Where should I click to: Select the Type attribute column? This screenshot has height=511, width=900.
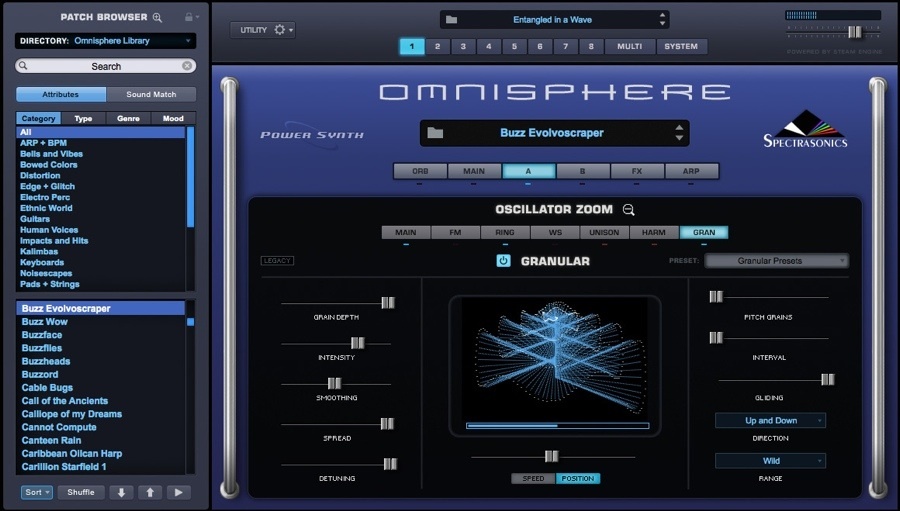click(83, 118)
